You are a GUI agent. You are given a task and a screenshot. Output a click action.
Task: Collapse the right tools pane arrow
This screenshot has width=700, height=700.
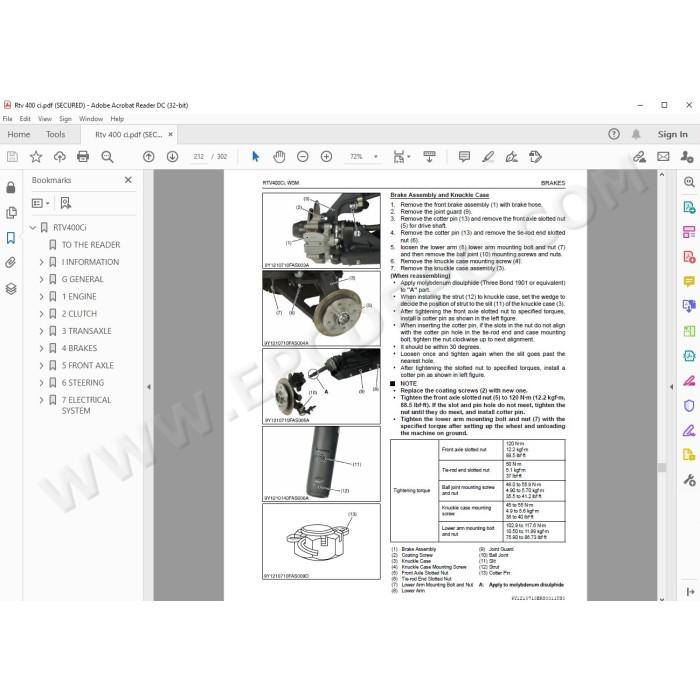pos(671,387)
